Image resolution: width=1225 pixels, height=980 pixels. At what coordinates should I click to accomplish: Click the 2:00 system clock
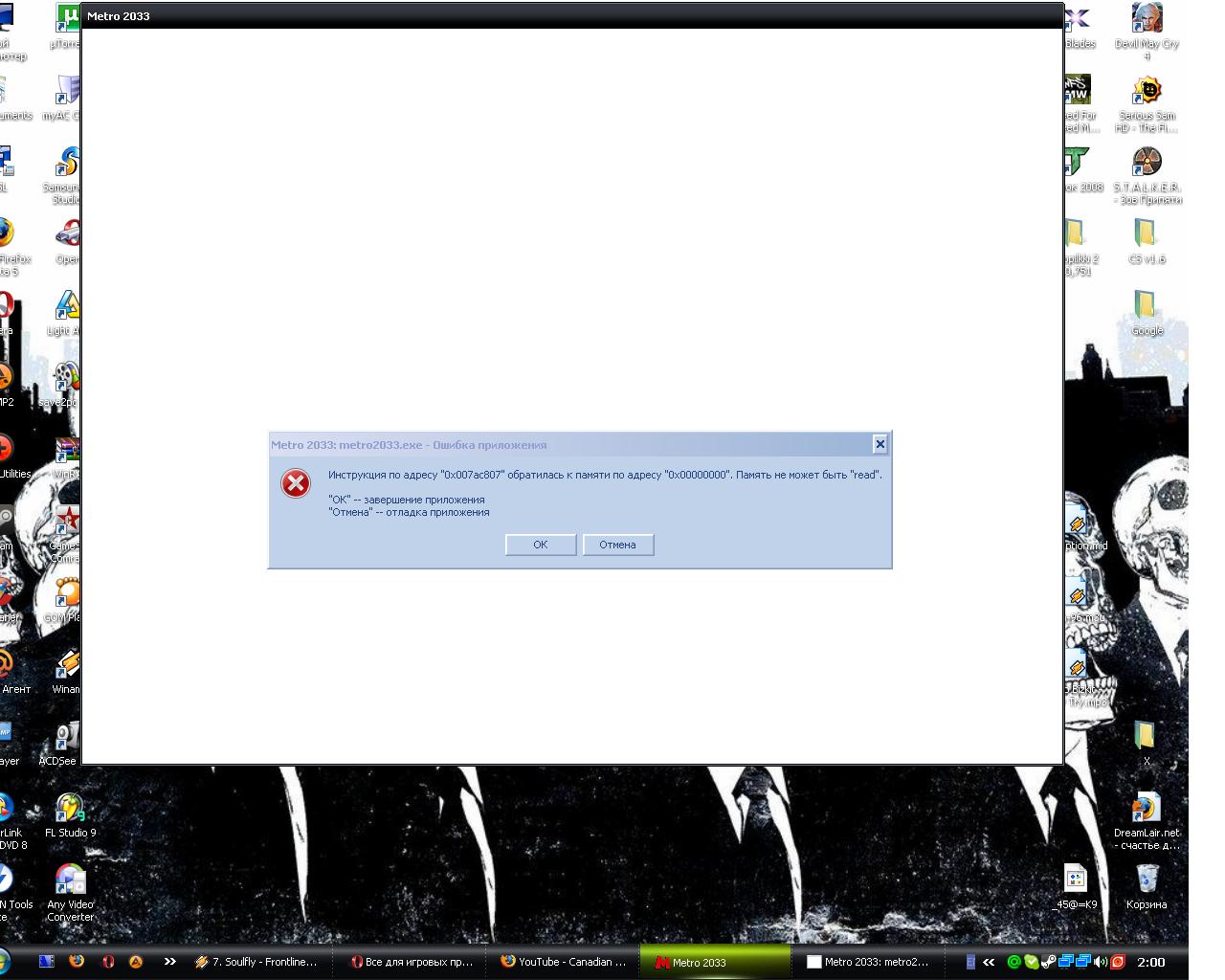pos(1150,962)
